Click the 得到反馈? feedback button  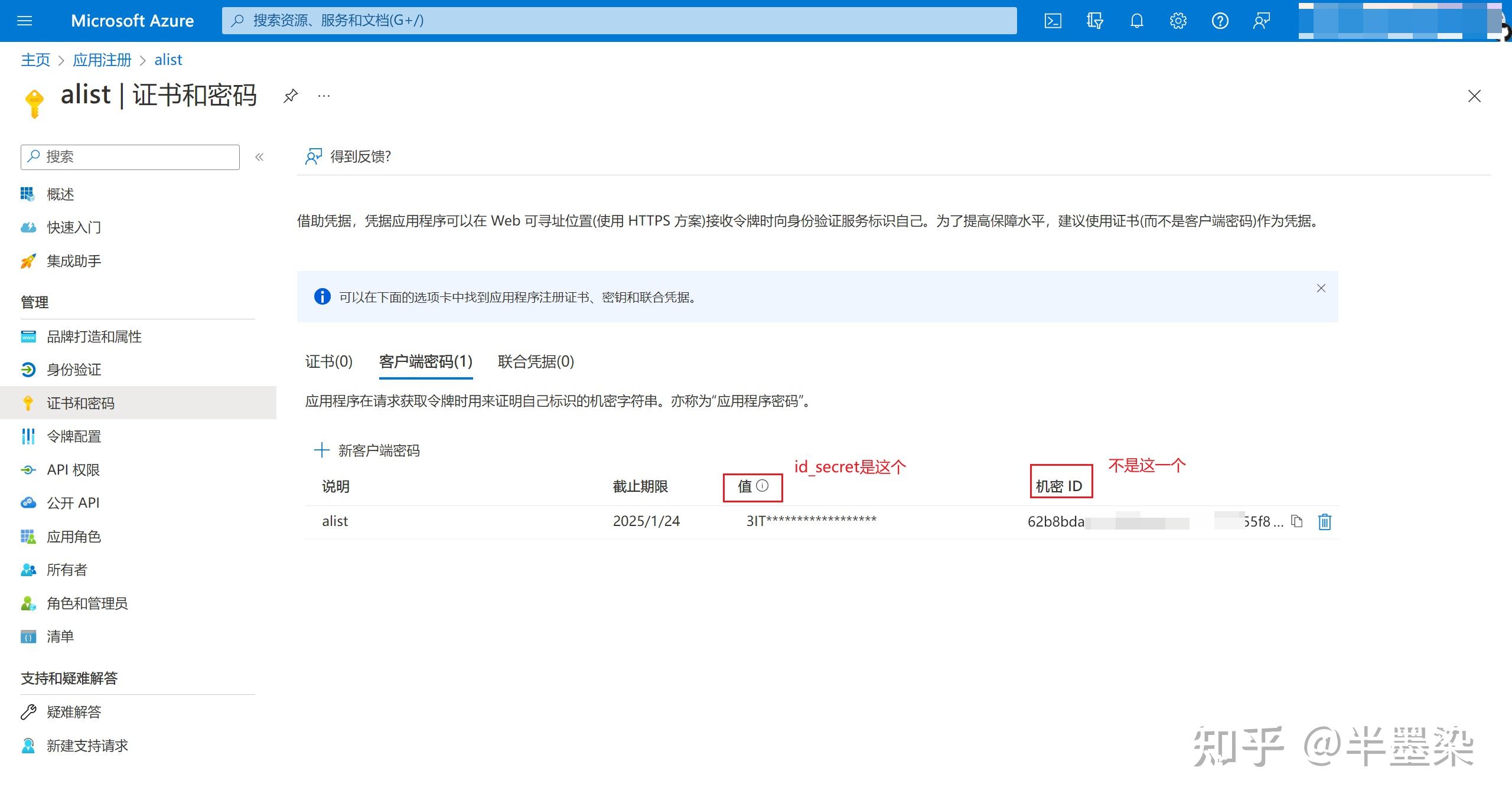(347, 156)
